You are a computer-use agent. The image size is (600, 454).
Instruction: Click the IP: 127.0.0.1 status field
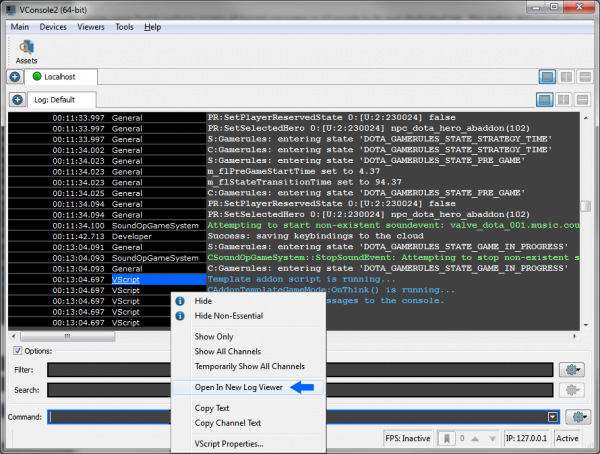[x=526, y=438]
